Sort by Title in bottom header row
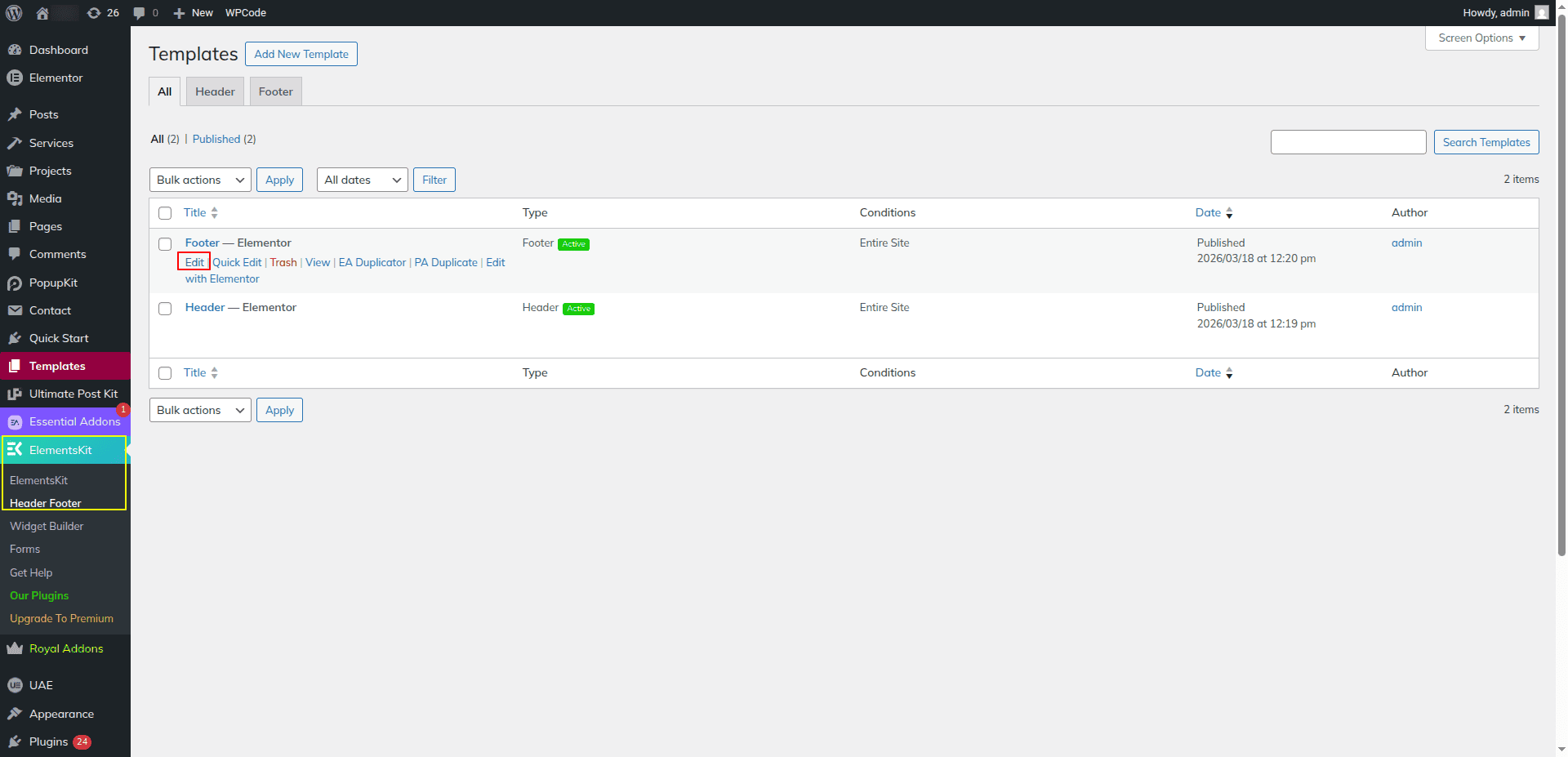The width and height of the screenshot is (1568, 757). [x=201, y=372]
